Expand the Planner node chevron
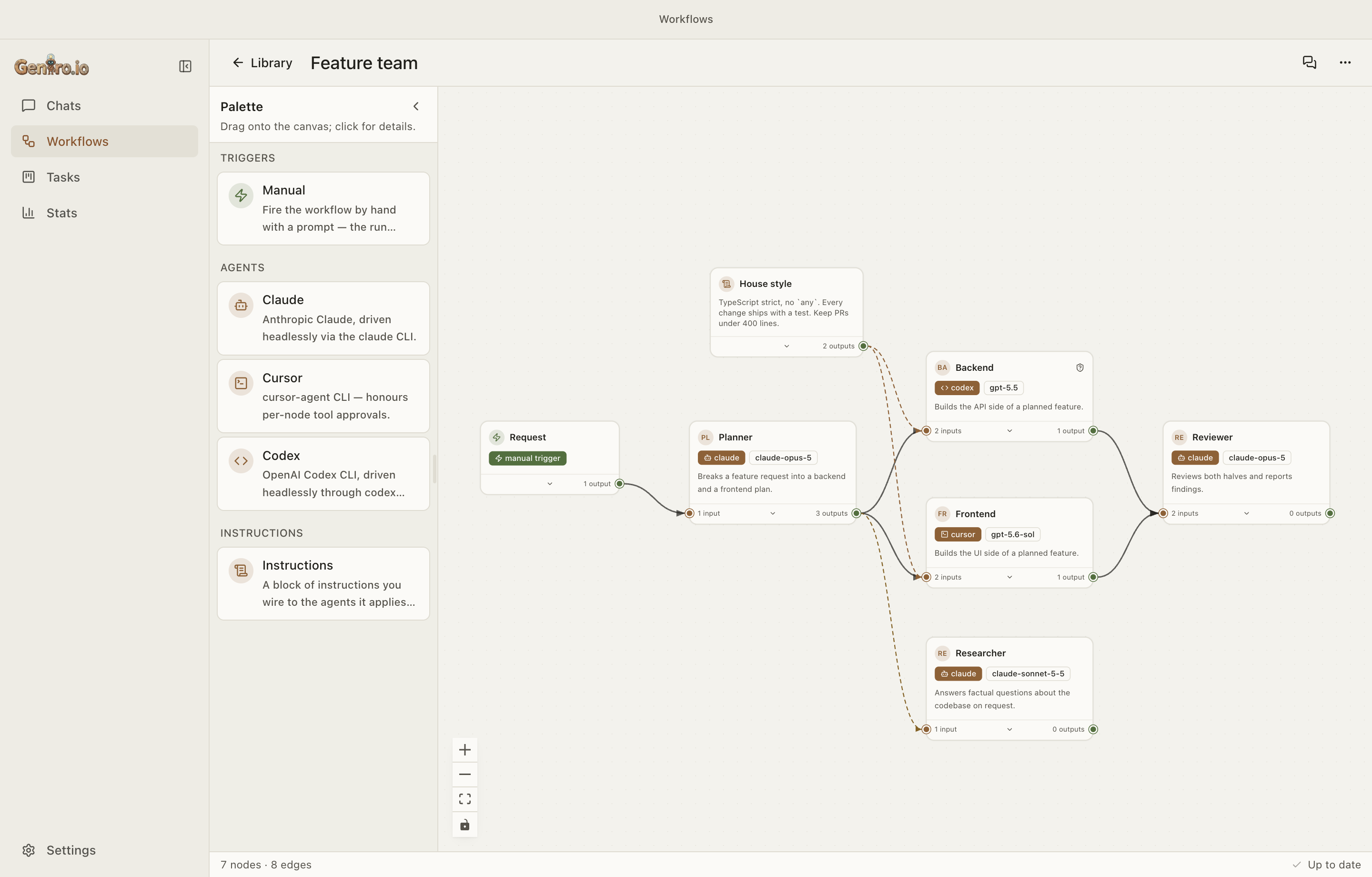 pyautogui.click(x=773, y=513)
